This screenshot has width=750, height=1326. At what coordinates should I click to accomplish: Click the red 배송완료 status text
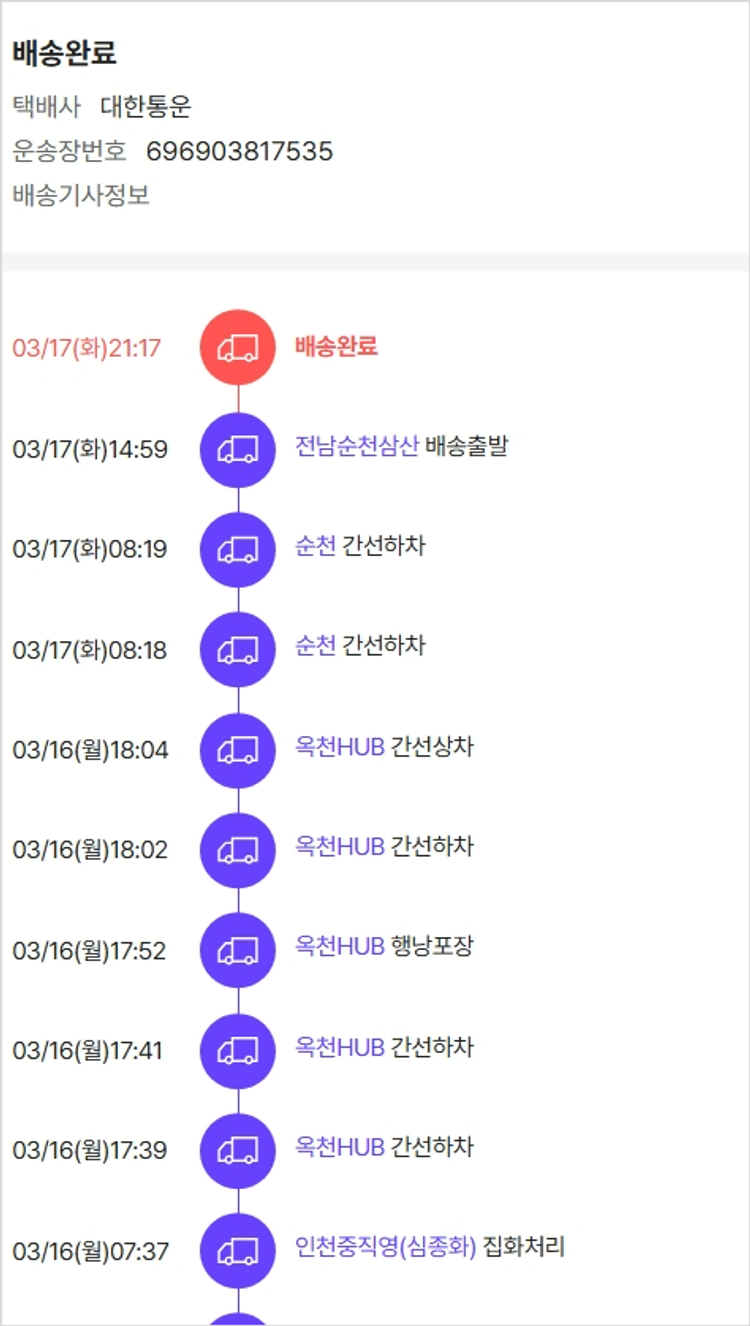[336, 347]
